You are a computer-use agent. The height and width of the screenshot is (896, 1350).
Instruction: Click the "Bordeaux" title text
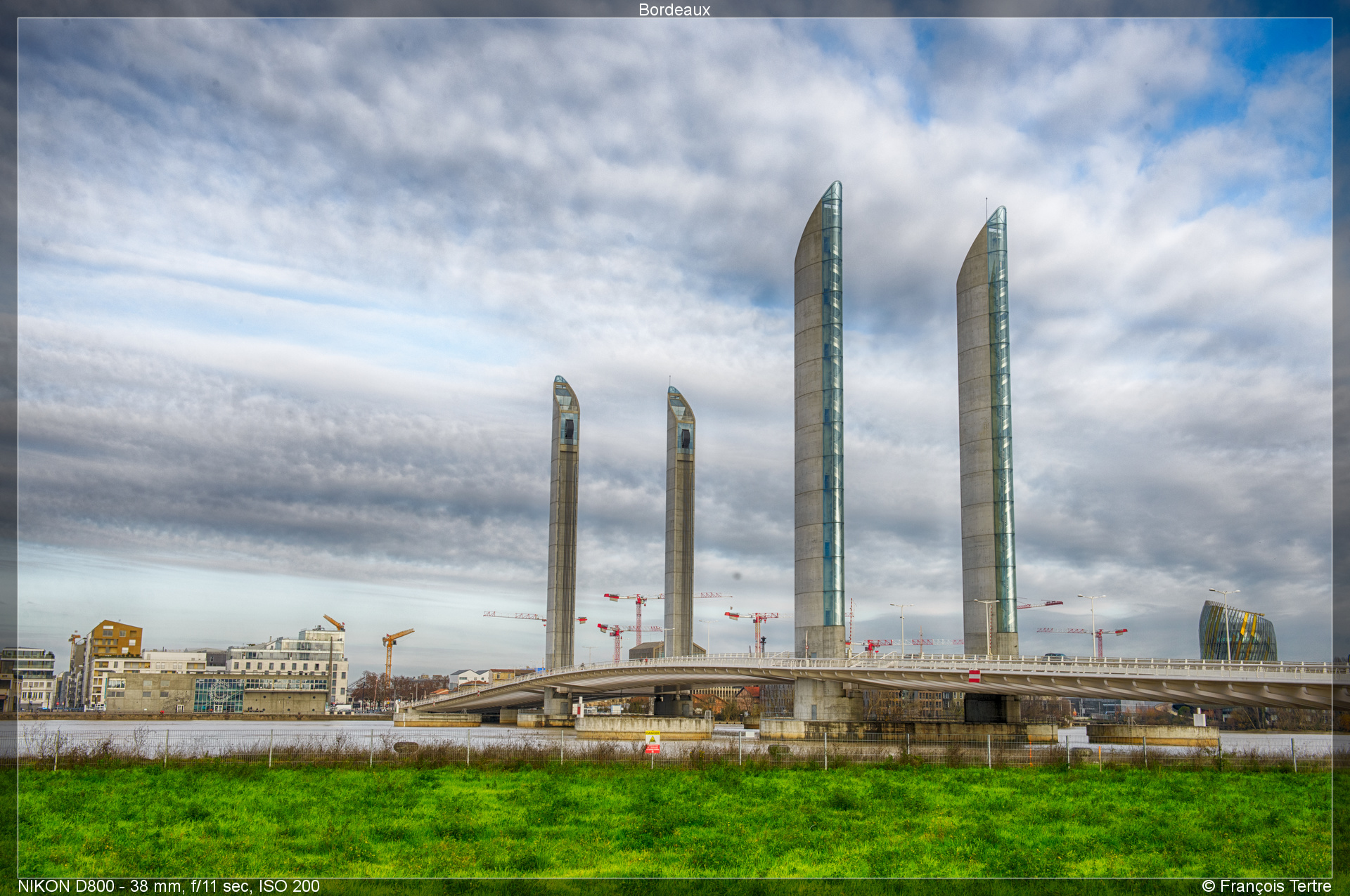[674, 10]
